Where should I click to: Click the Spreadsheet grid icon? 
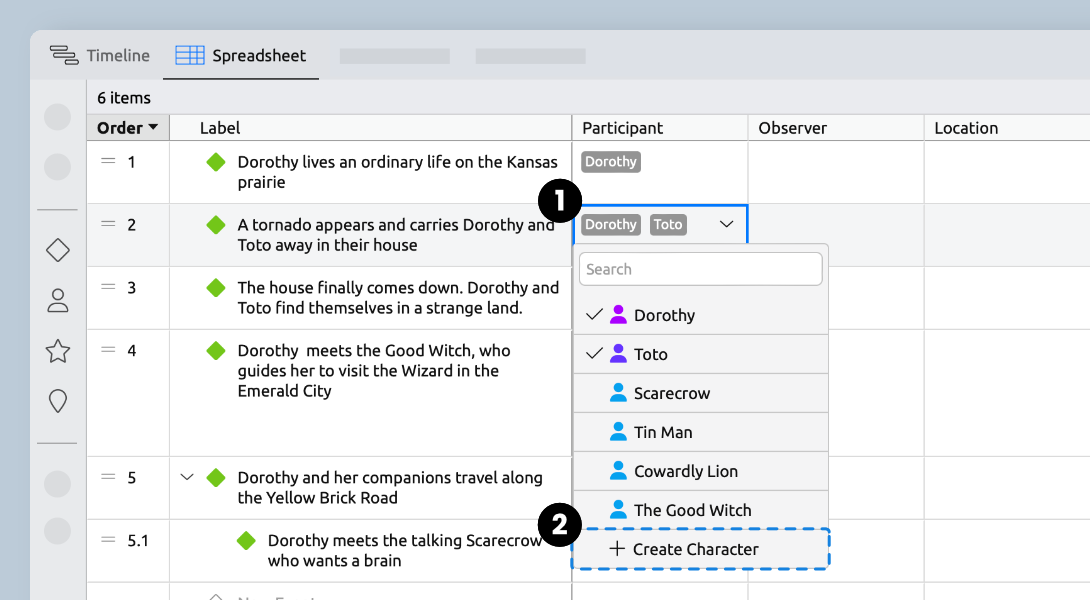tap(190, 56)
